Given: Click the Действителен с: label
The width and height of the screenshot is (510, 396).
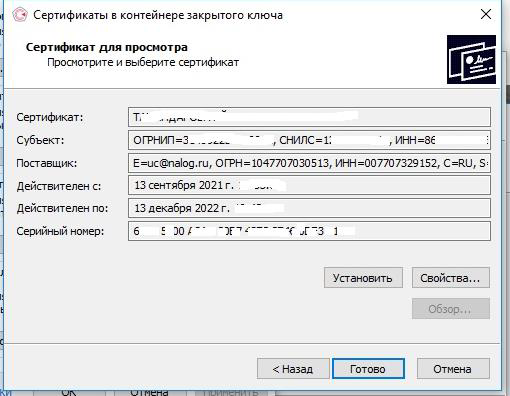Looking at the screenshot, I should coord(59,186).
